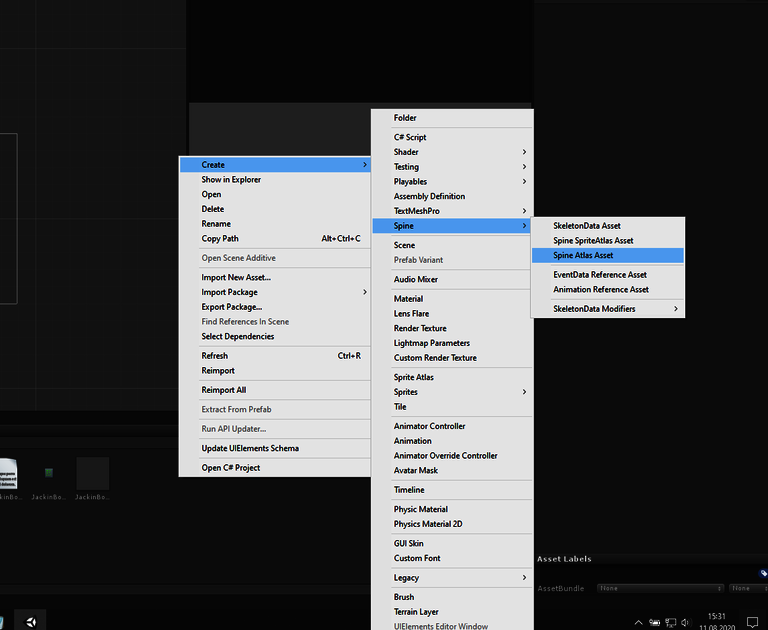Choose Copy Path
This screenshot has height=630, width=768.
(x=275, y=239)
